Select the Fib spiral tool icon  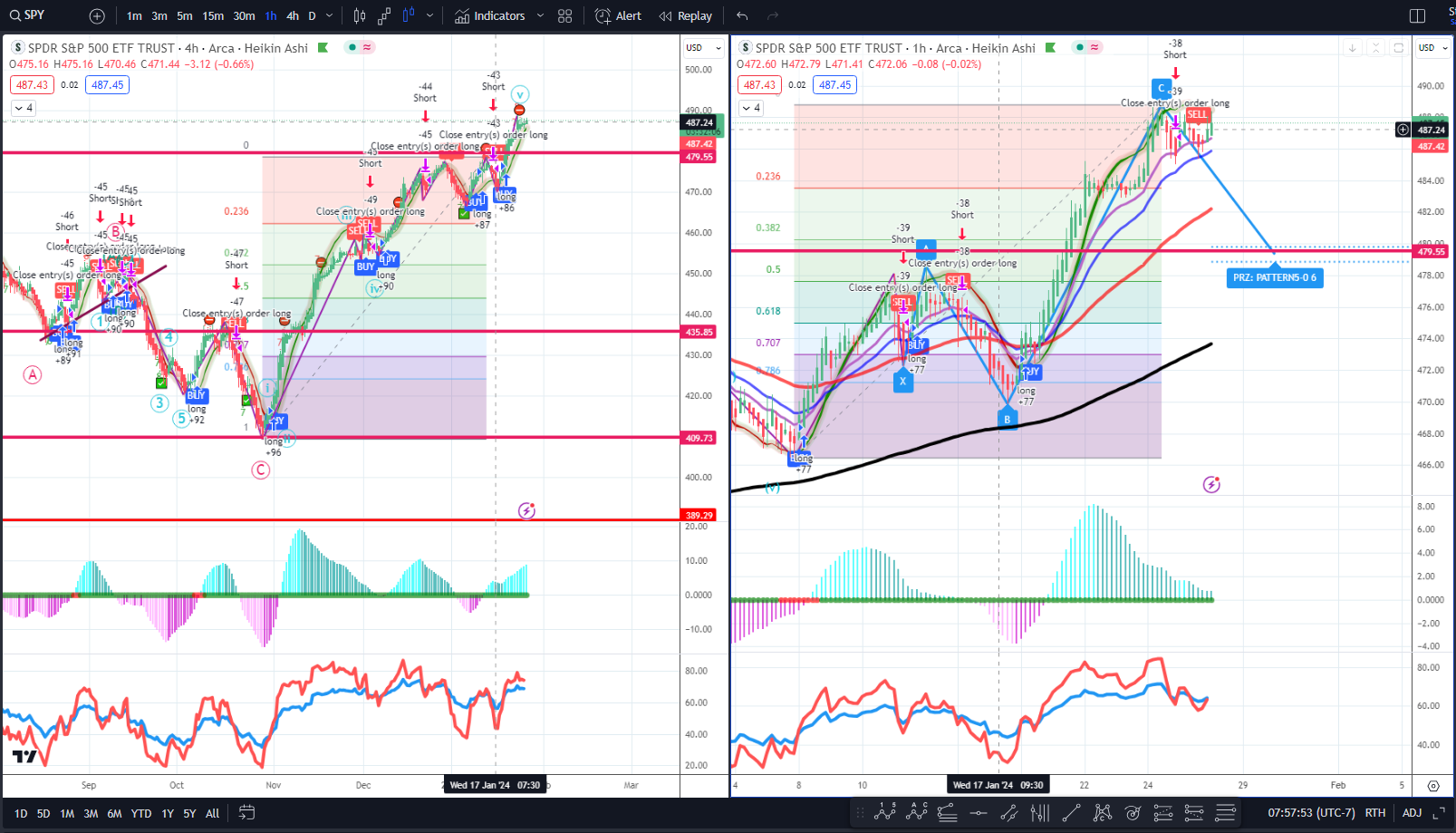1133,812
